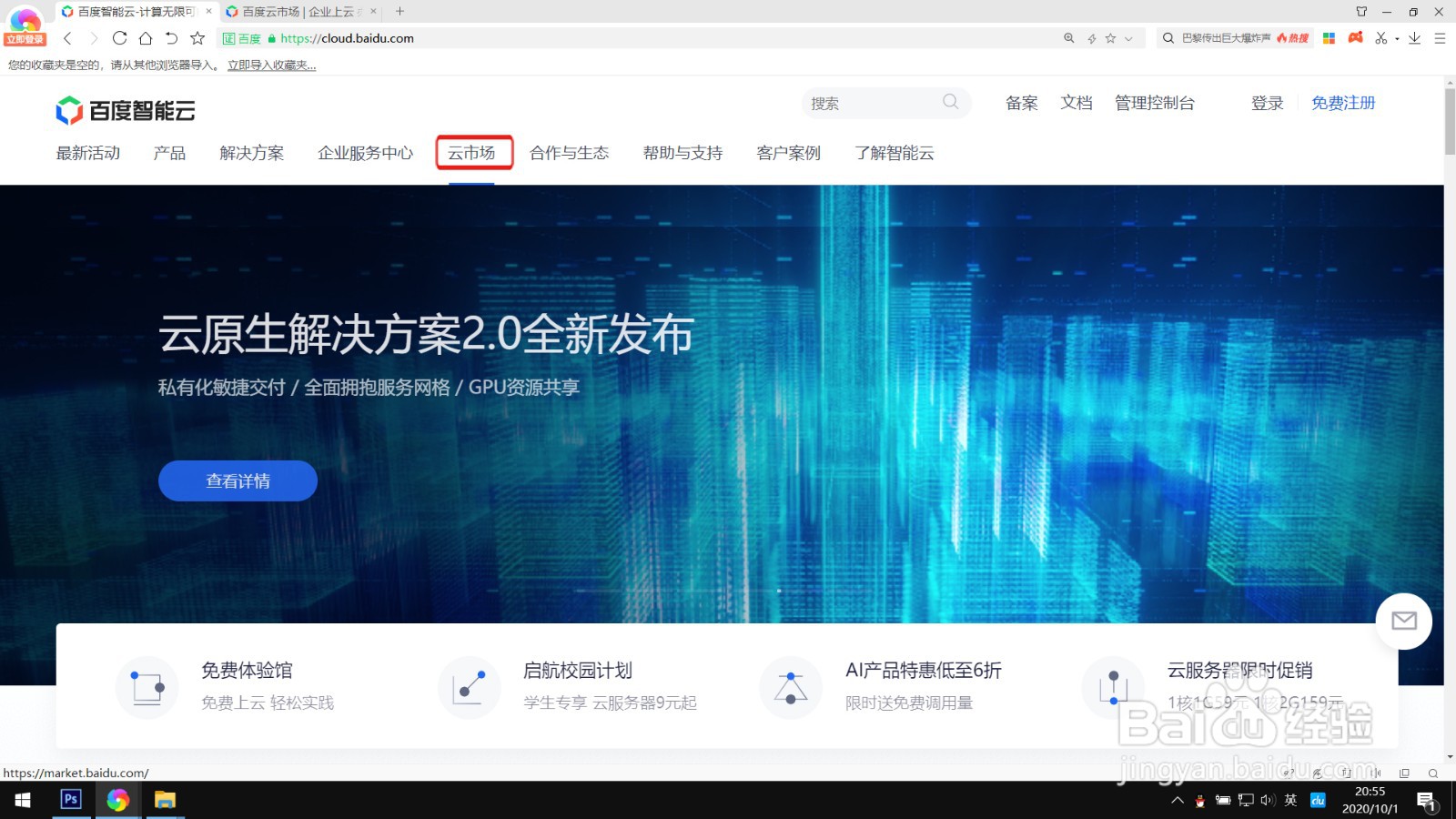Close the 百度智能云 tab

tap(208, 12)
